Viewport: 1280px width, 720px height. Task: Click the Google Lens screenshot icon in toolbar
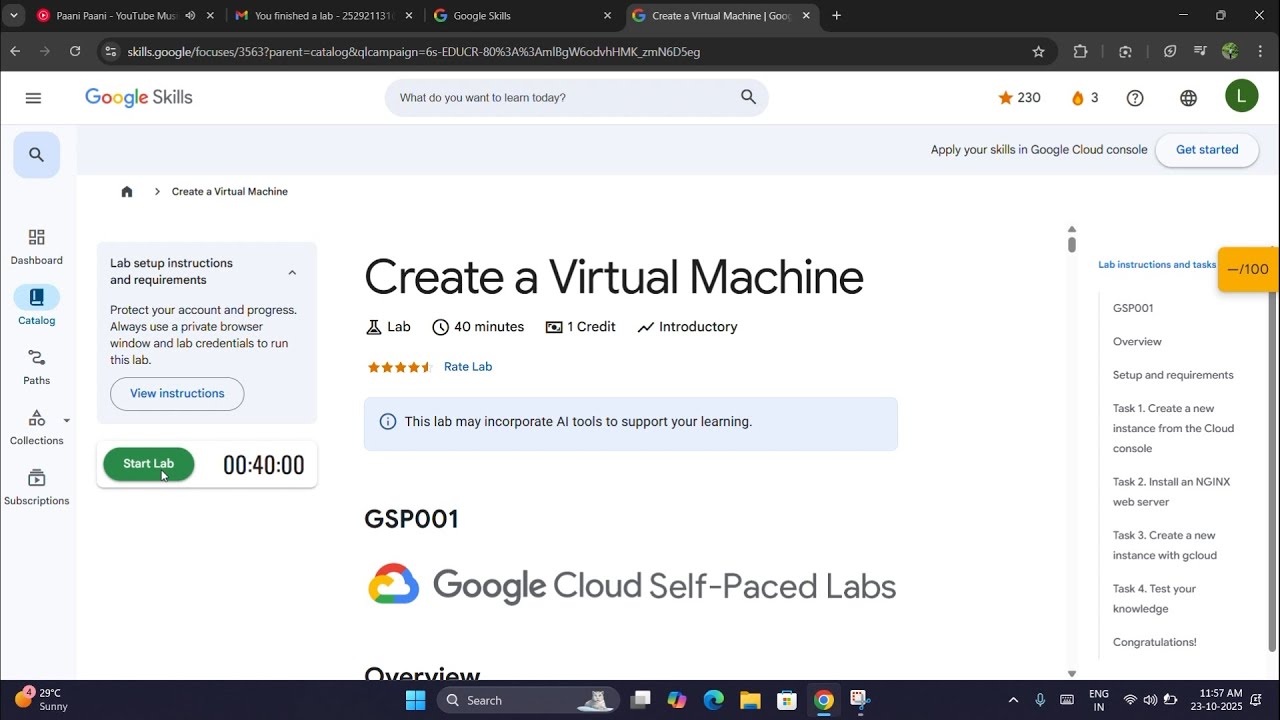tap(1125, 52)
